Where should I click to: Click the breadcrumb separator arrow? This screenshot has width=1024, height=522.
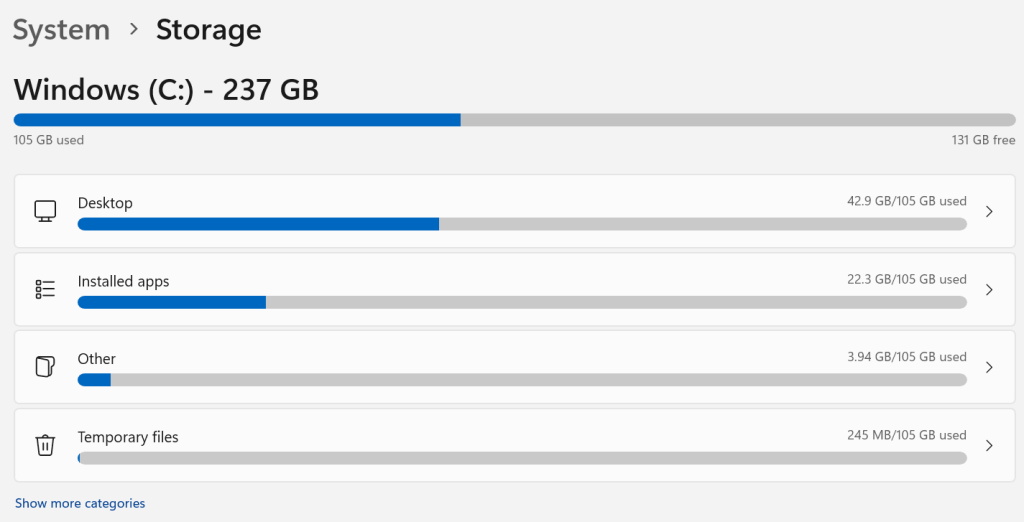pyautogui.click(x=133, y=30)
